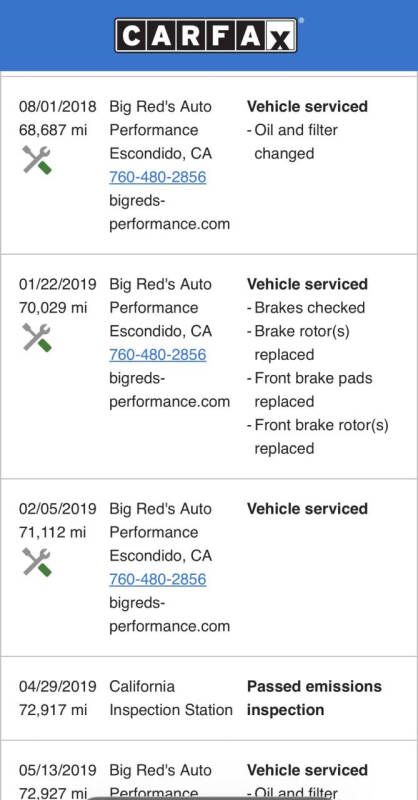The image size is (418, 800).
Task: Select the 'Brakes checked' service line
Action: 306,308
